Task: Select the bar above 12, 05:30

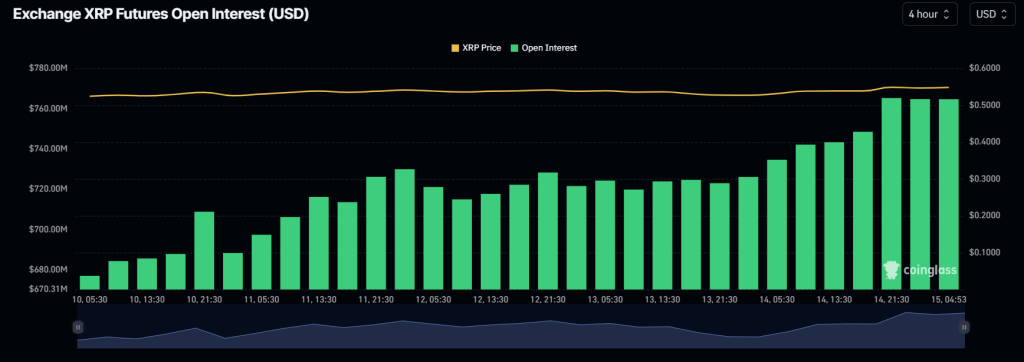Action: (x=433, y=238)
